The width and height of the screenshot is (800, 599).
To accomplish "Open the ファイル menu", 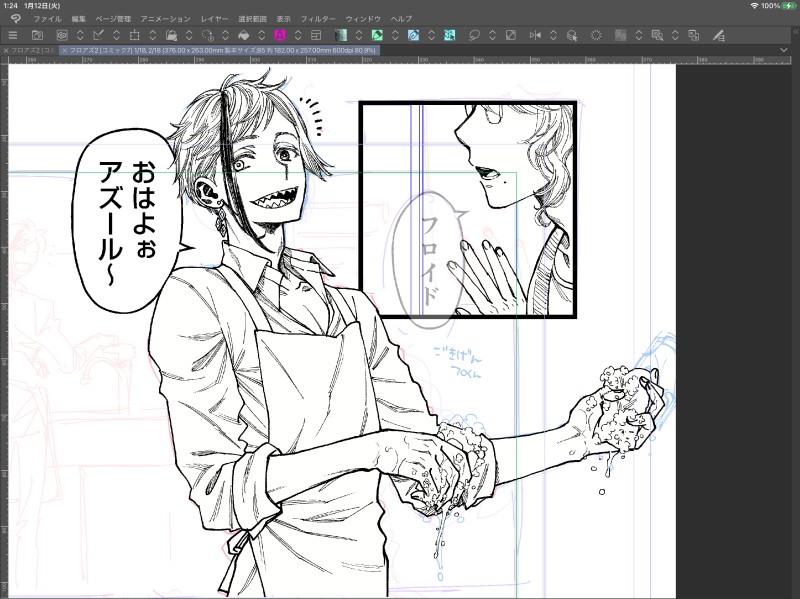I will click(47, 19).
